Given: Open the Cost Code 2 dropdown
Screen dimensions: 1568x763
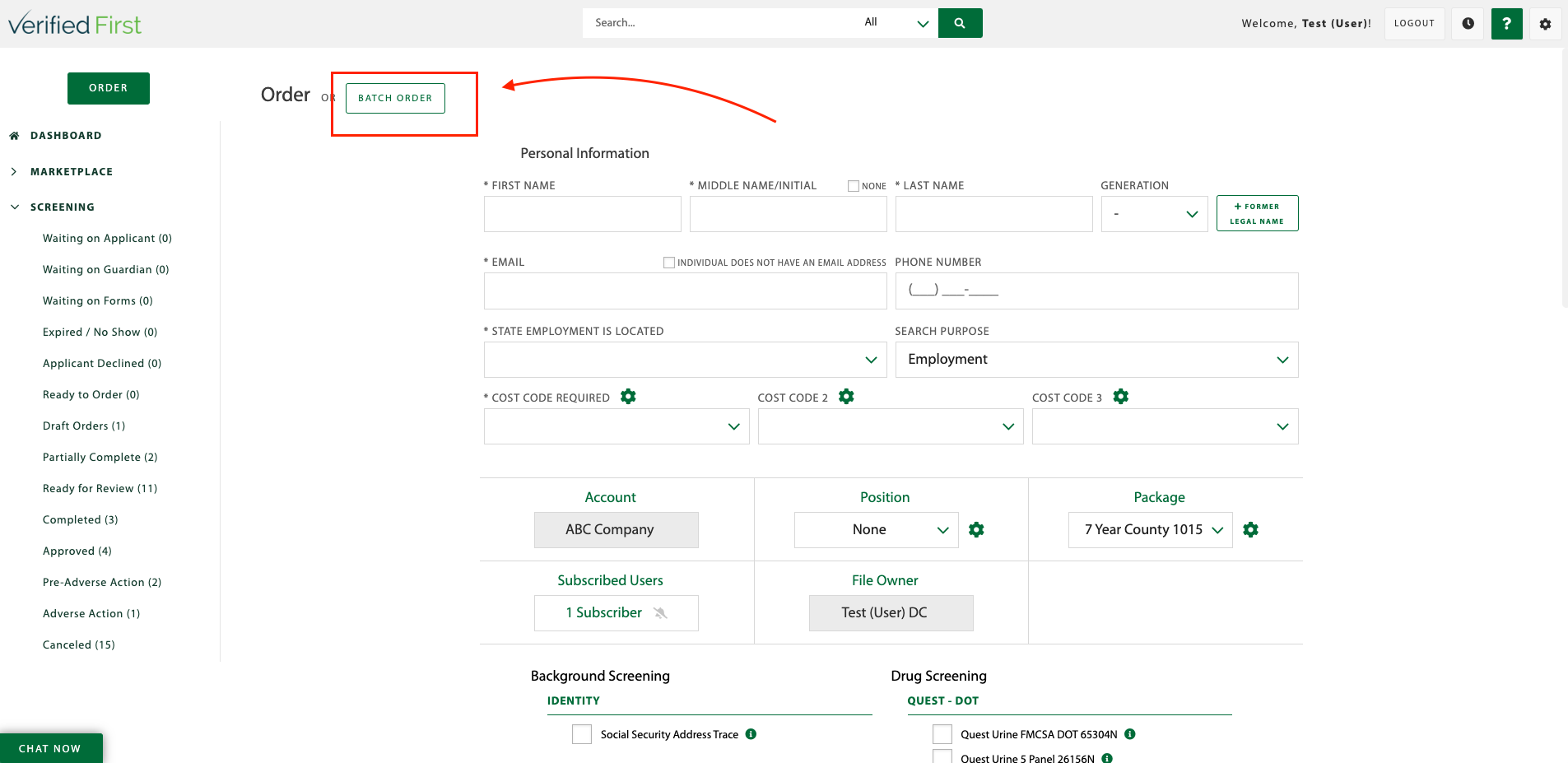Looking at the screenshot, I should 891,426.
